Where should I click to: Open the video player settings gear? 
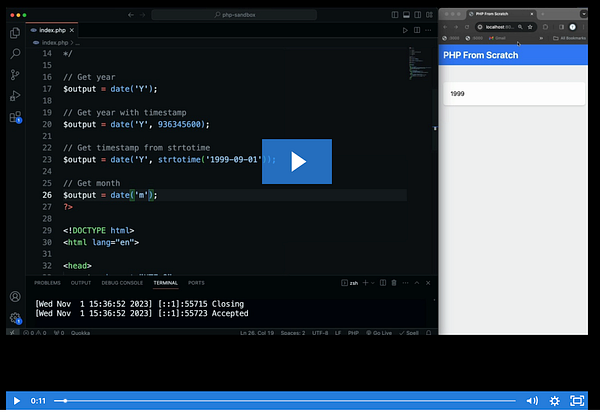tap(554, 400)
